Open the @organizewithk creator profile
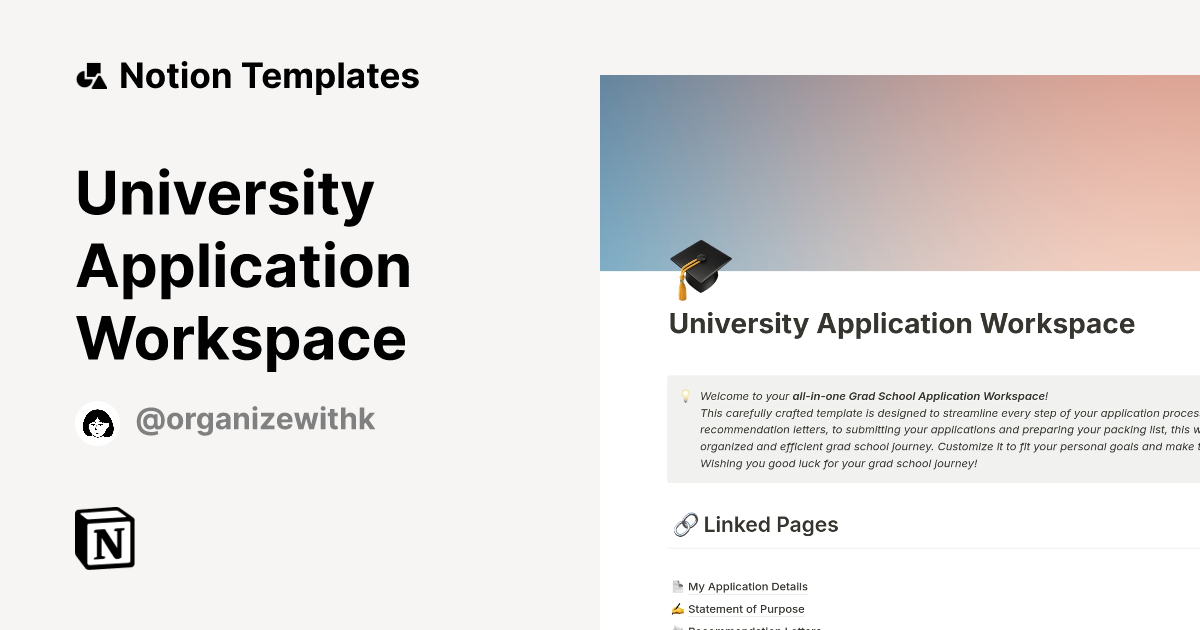Viewport: 1200px width, 630px height. click(254, 419)
